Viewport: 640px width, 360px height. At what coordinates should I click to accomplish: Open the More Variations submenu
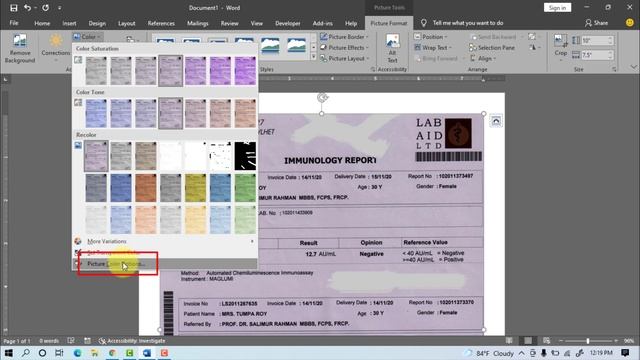(x=165, y=241)
